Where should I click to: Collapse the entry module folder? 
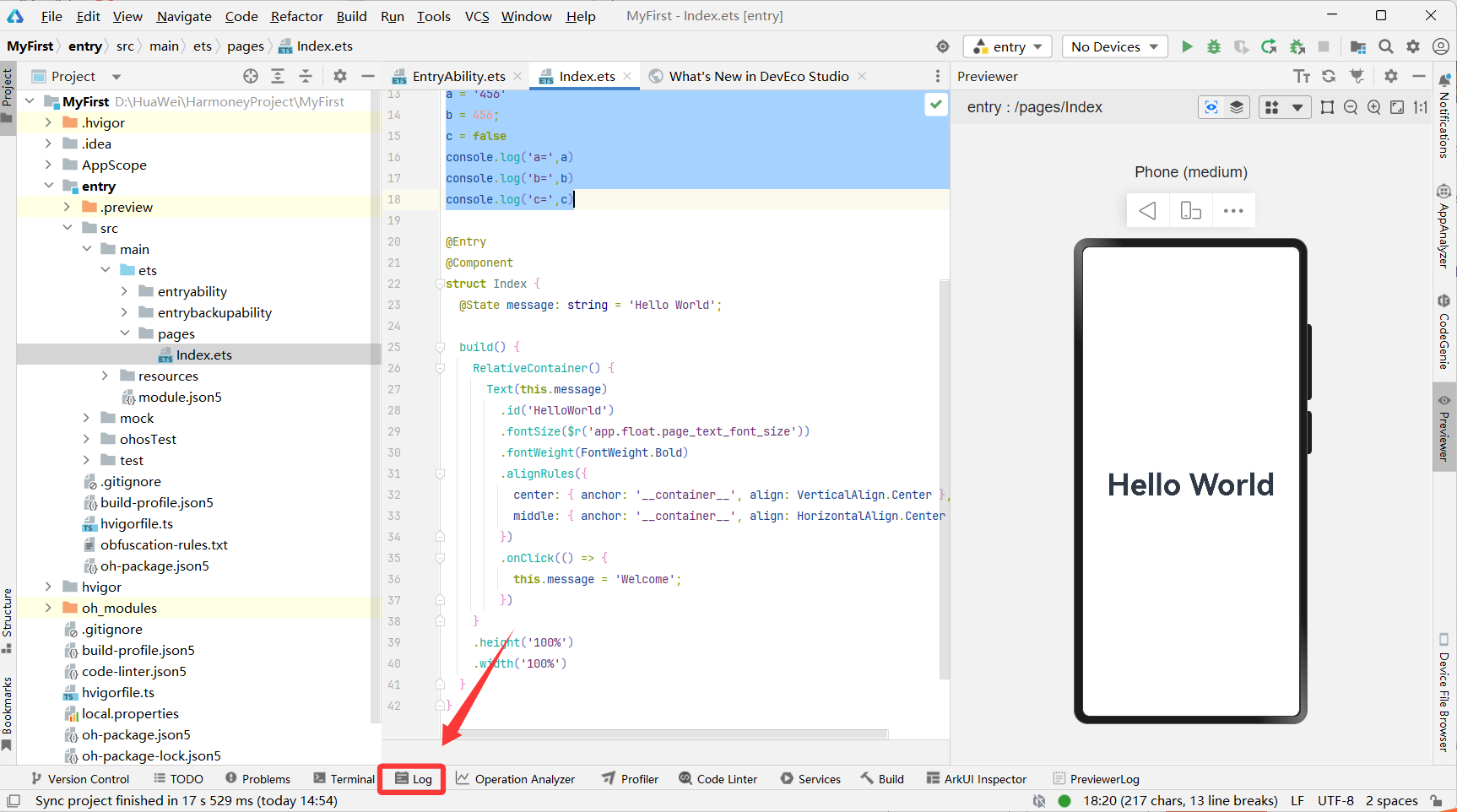click(48, 186)
